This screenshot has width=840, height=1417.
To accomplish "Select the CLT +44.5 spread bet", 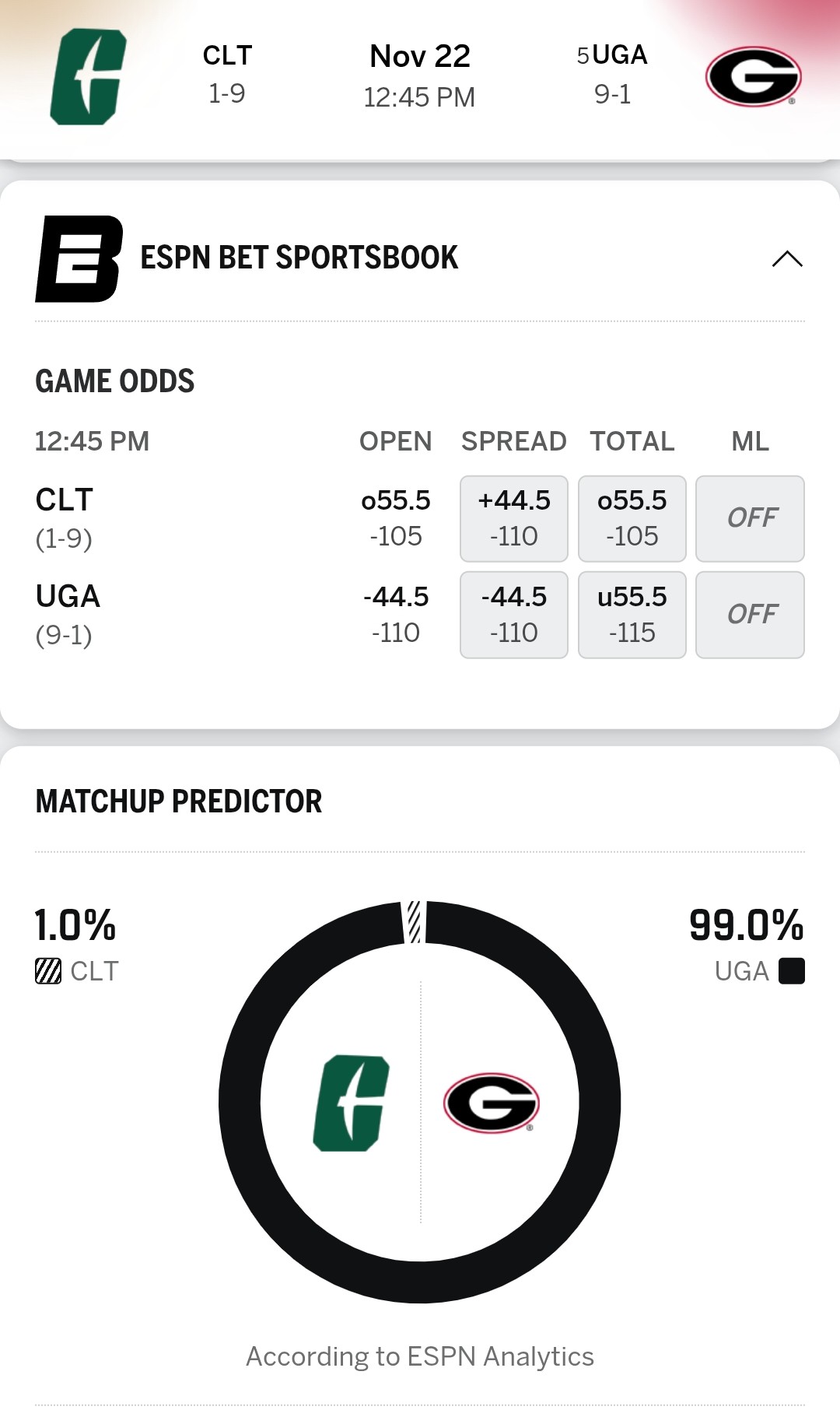I will point(513,518).
